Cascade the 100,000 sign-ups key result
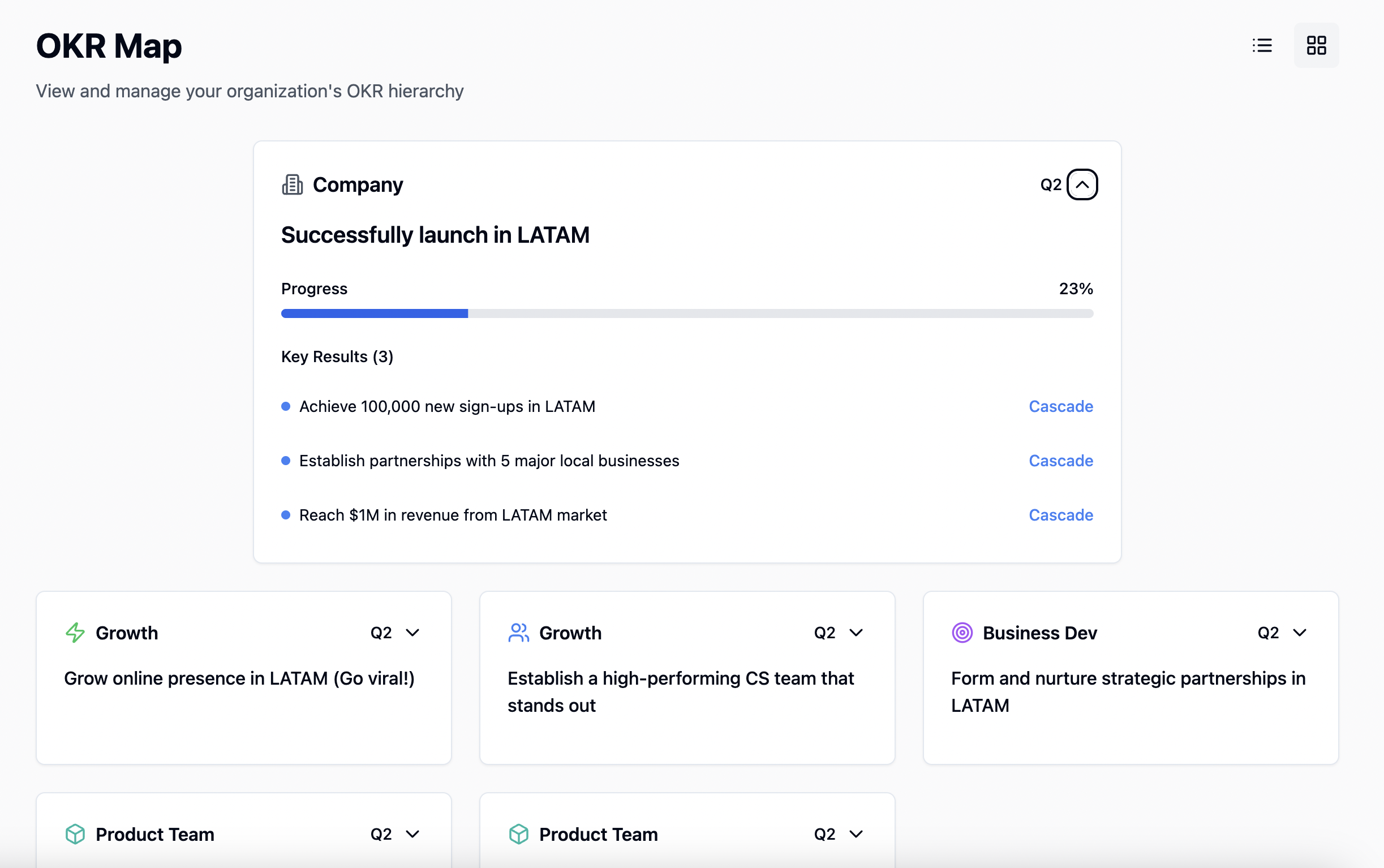The width and height of the screenshot is (1384, 868). coord(1060,406)
